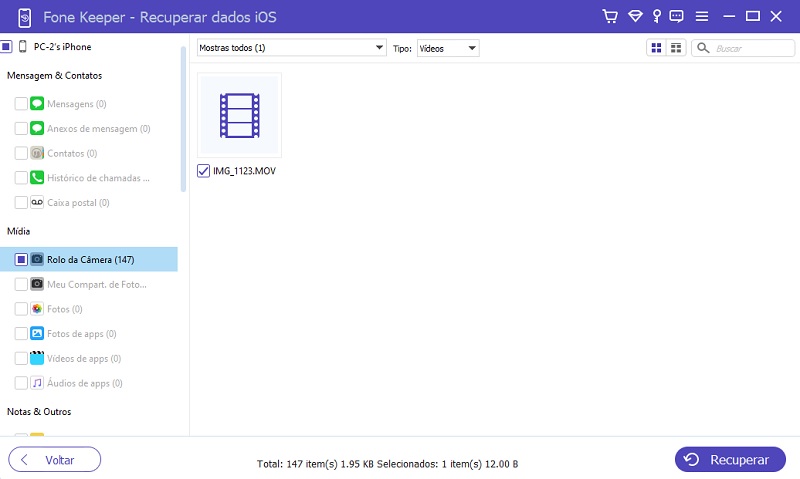Image resolution: width=800 pixels, height=479 pixels.
Task: Click the Meu Compart. de Foto camera icon
Action: pyautogui.click(x=37, y=284)
